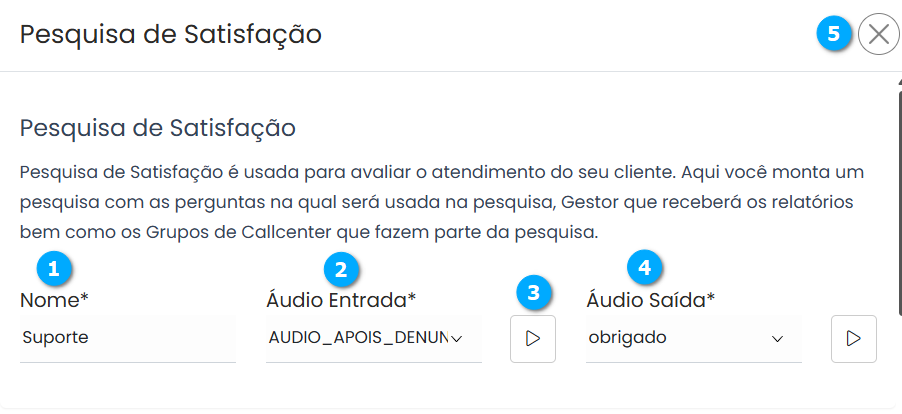
Task: Click the dialog header title Pesquisa de Satisfação
Action: click(170, 35)
